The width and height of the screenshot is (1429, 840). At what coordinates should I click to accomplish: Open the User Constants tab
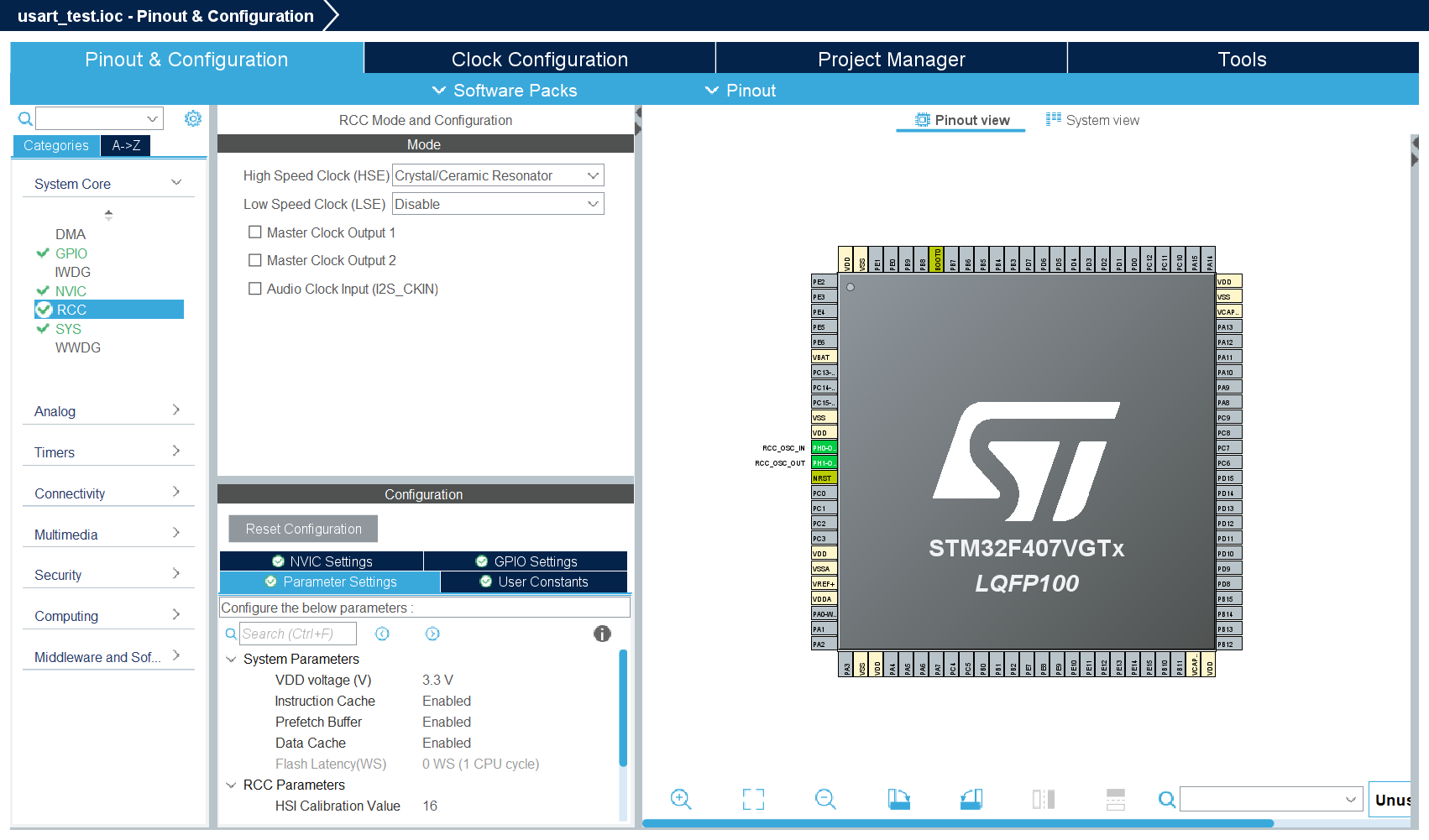point(534,582)
